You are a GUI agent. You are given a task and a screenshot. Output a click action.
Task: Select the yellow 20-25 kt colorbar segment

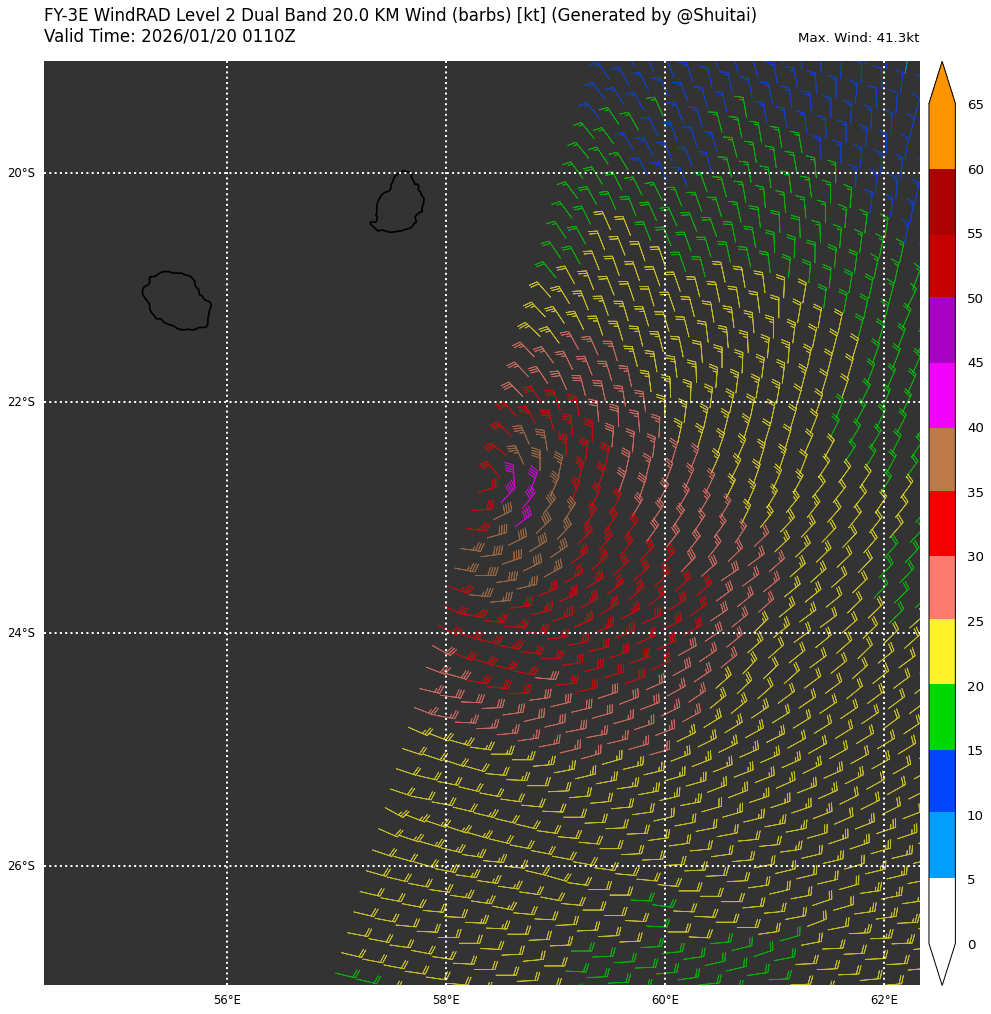pyautogui.click(x=941, y=651)
